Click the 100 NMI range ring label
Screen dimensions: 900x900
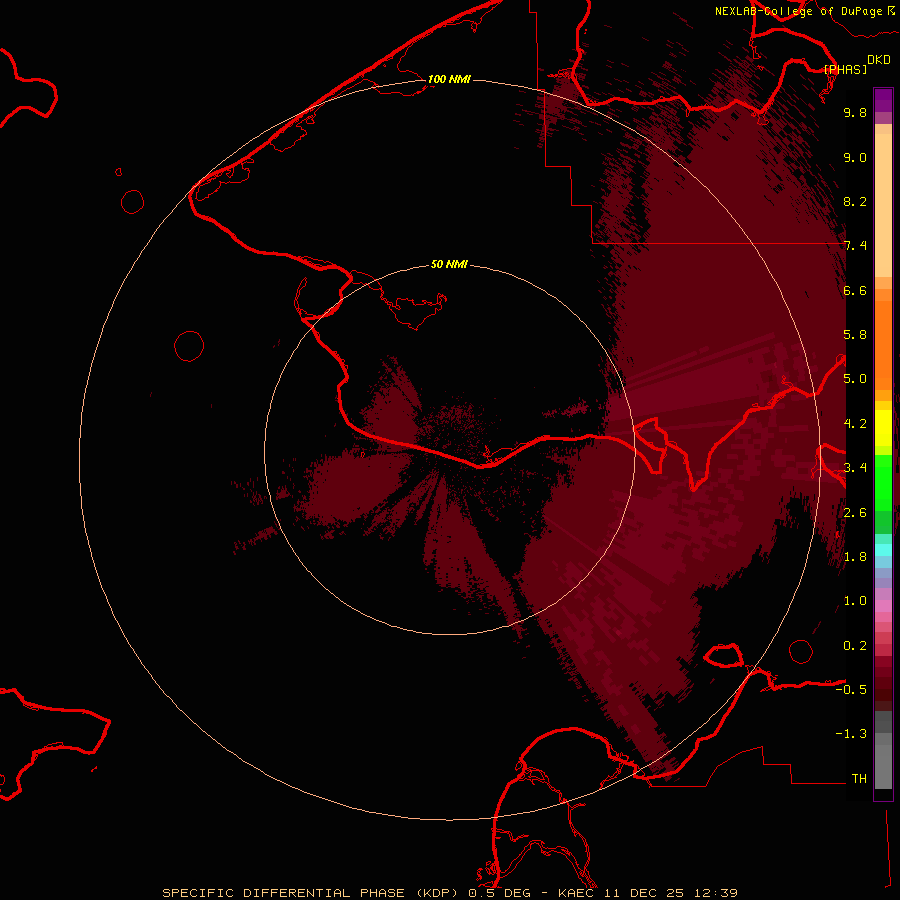[449, 79]
